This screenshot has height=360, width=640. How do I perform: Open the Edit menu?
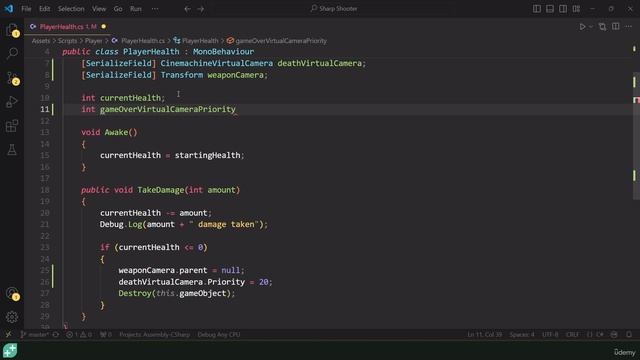(44, 9)
